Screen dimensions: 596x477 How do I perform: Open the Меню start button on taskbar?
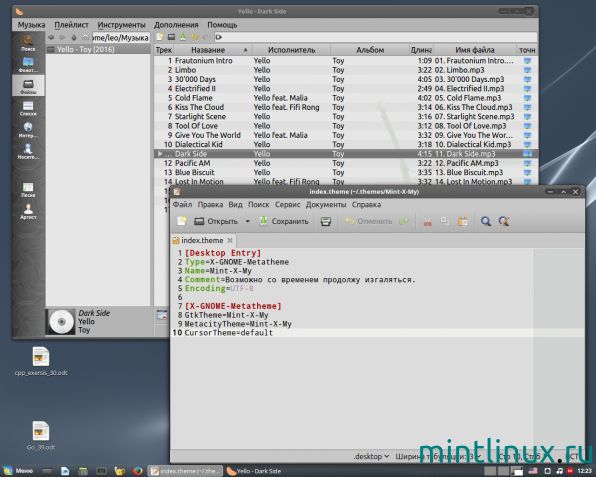(19, 471)
